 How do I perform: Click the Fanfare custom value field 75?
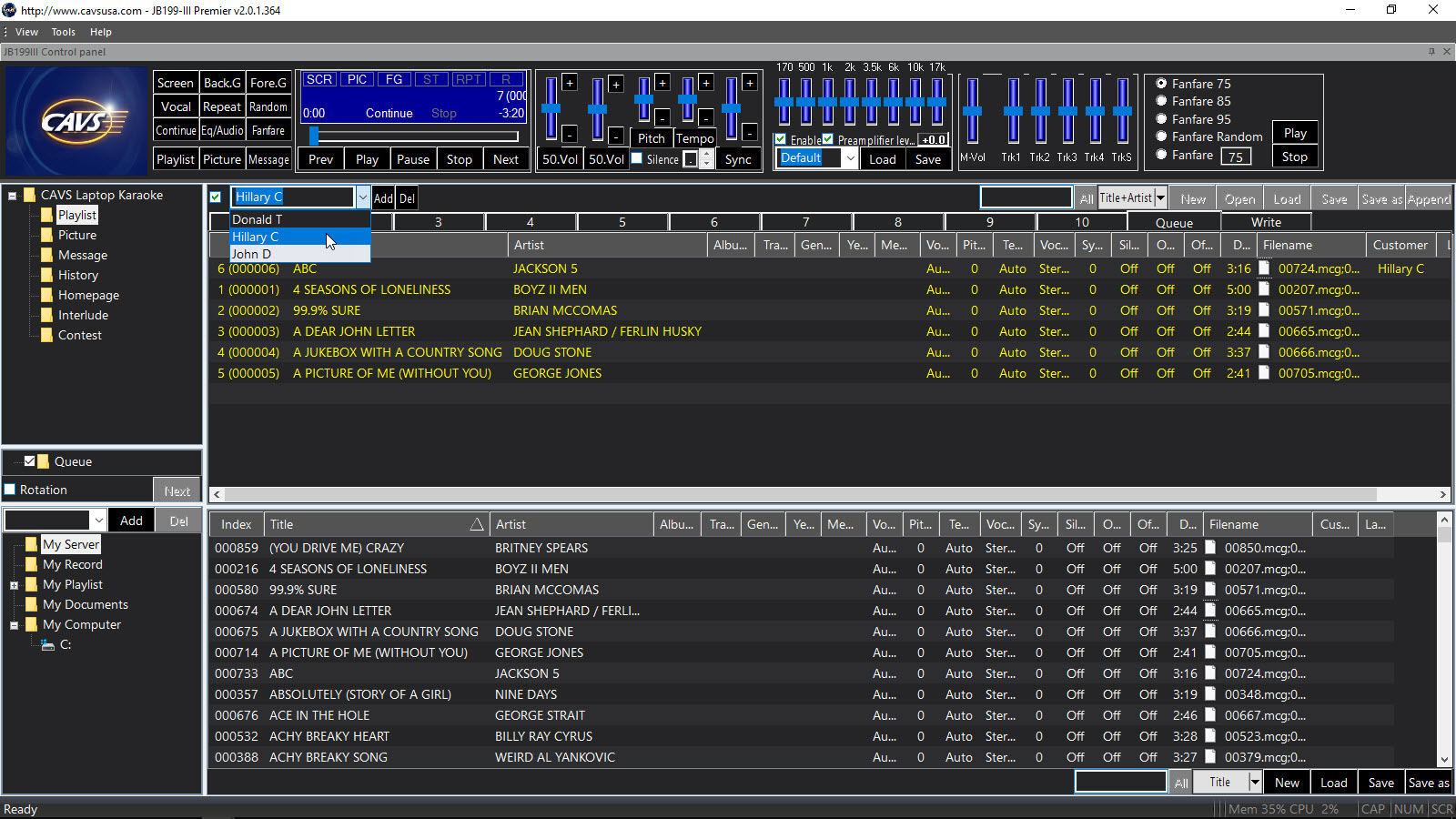coord(1235,157)
